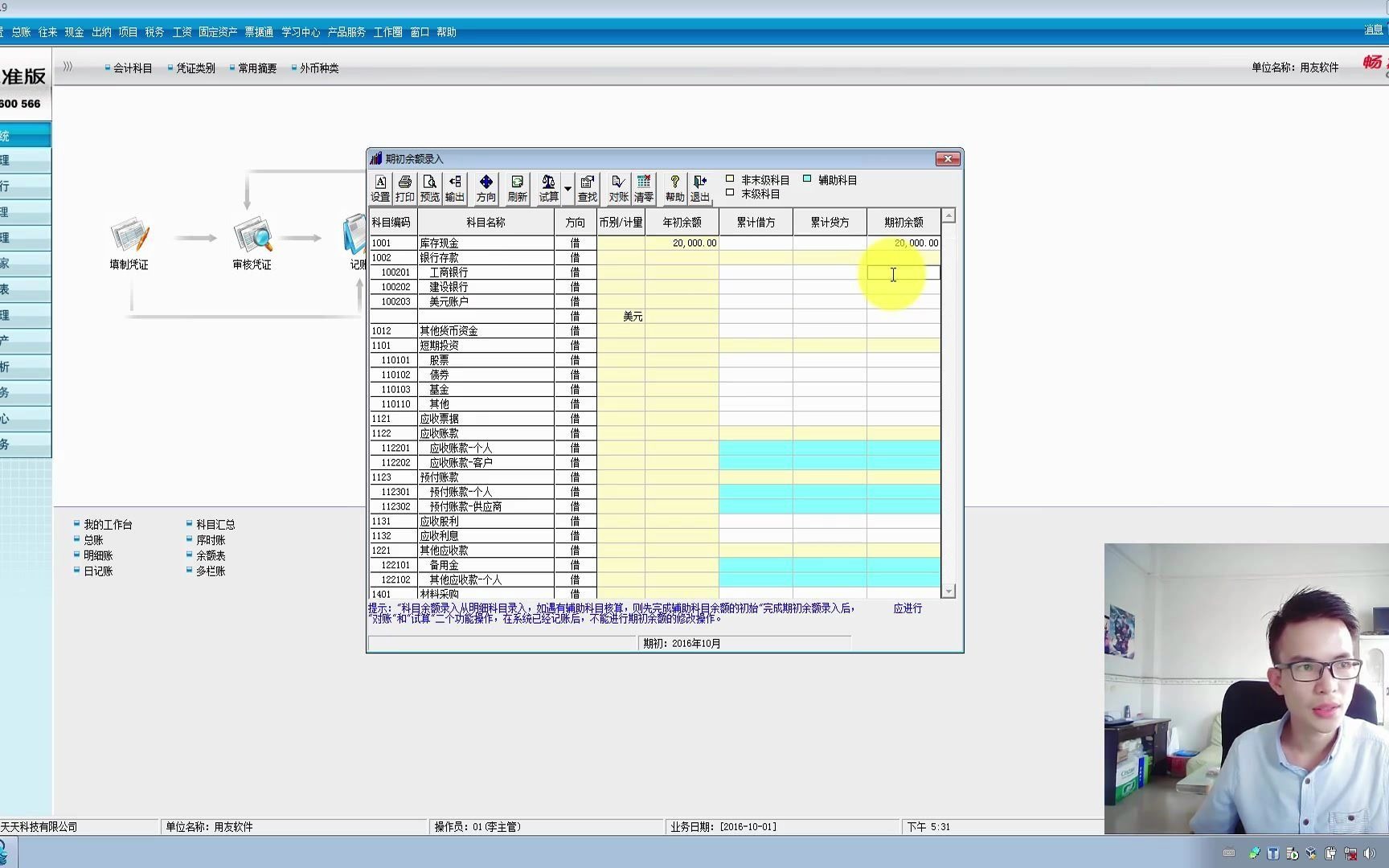Open the 票据通 menu
The width and height of the screenshot is (1389, 868).
pyautogui.click(x=259, y=32)
